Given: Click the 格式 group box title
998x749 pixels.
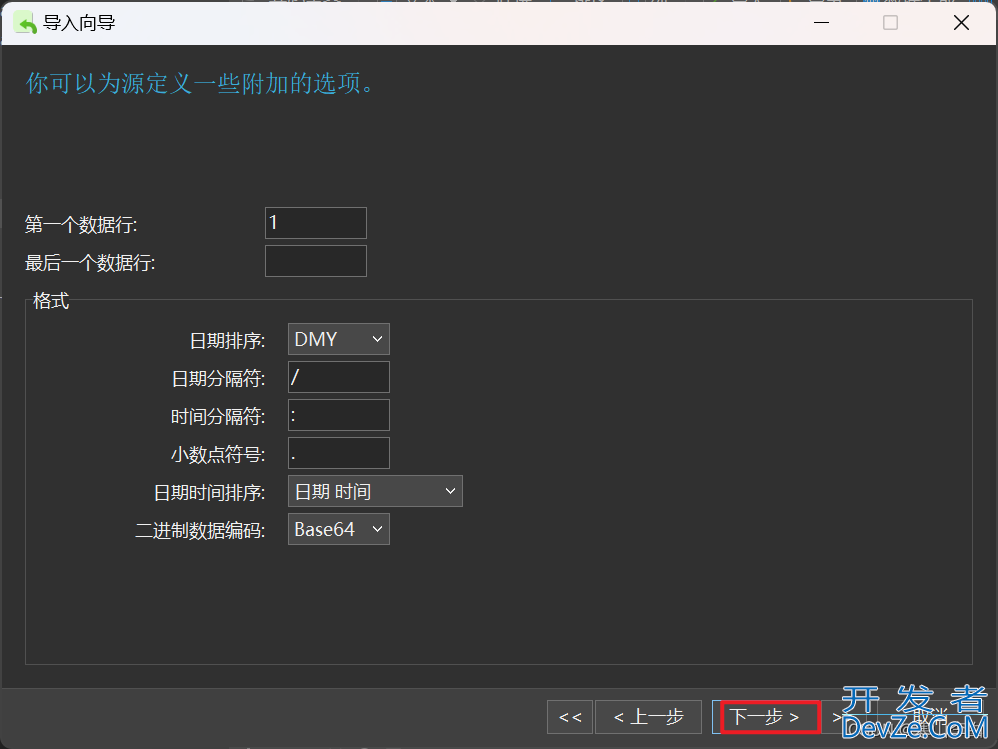Looking at the screenshot, I should pos(51,300).
